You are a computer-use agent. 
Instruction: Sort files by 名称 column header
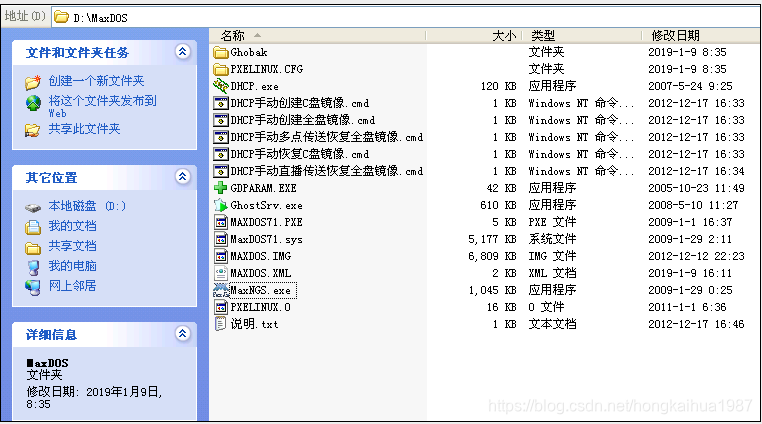[318, 35]
